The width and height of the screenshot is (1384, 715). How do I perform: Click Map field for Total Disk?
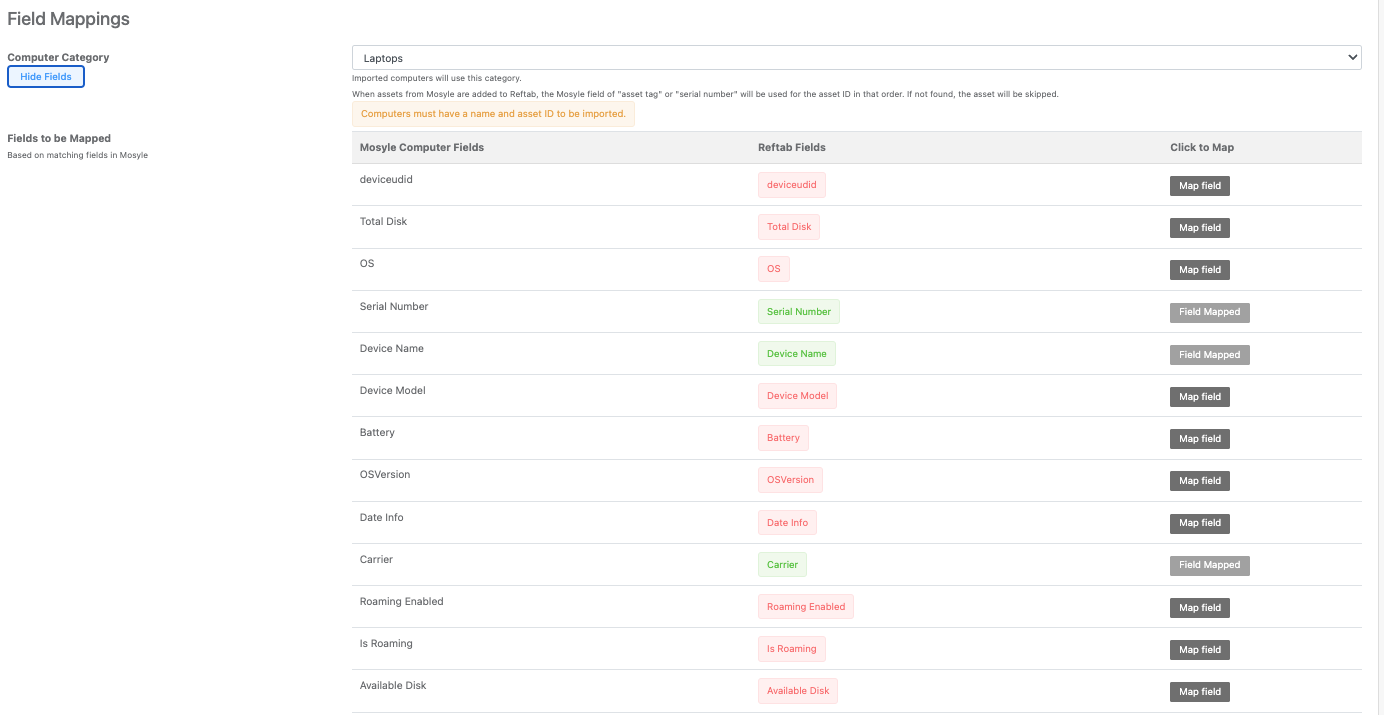click(1200, 228)
